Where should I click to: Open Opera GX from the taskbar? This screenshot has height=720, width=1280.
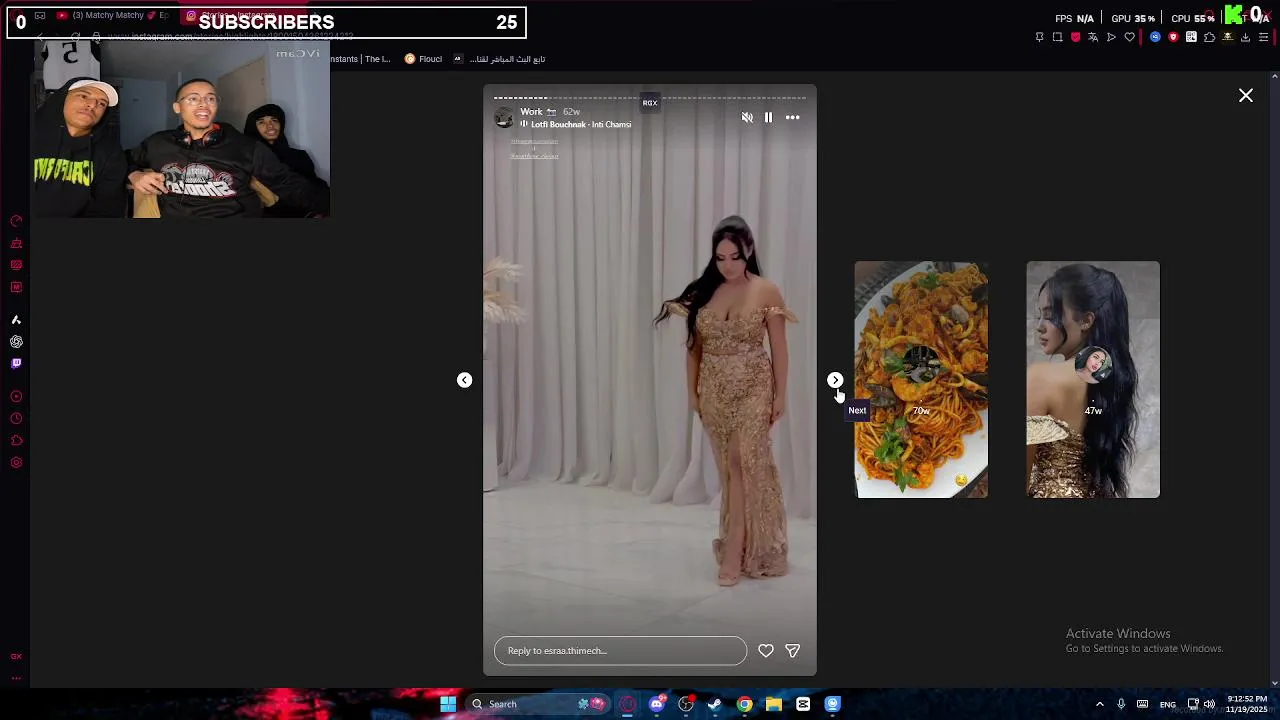coord(627,704)
